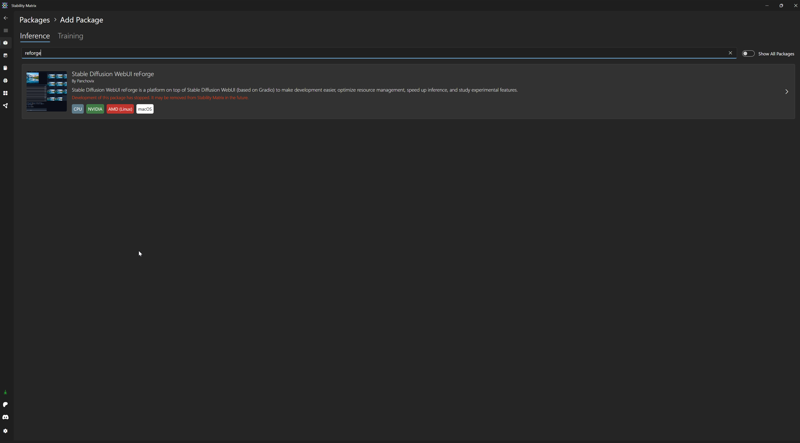Click the Add Package breadcrumb

tap(82, 20)
